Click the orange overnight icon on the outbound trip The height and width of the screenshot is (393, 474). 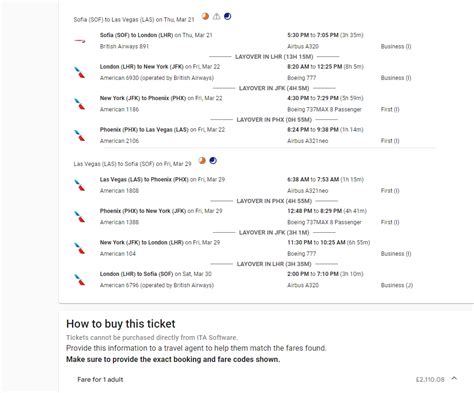point(205,16)
